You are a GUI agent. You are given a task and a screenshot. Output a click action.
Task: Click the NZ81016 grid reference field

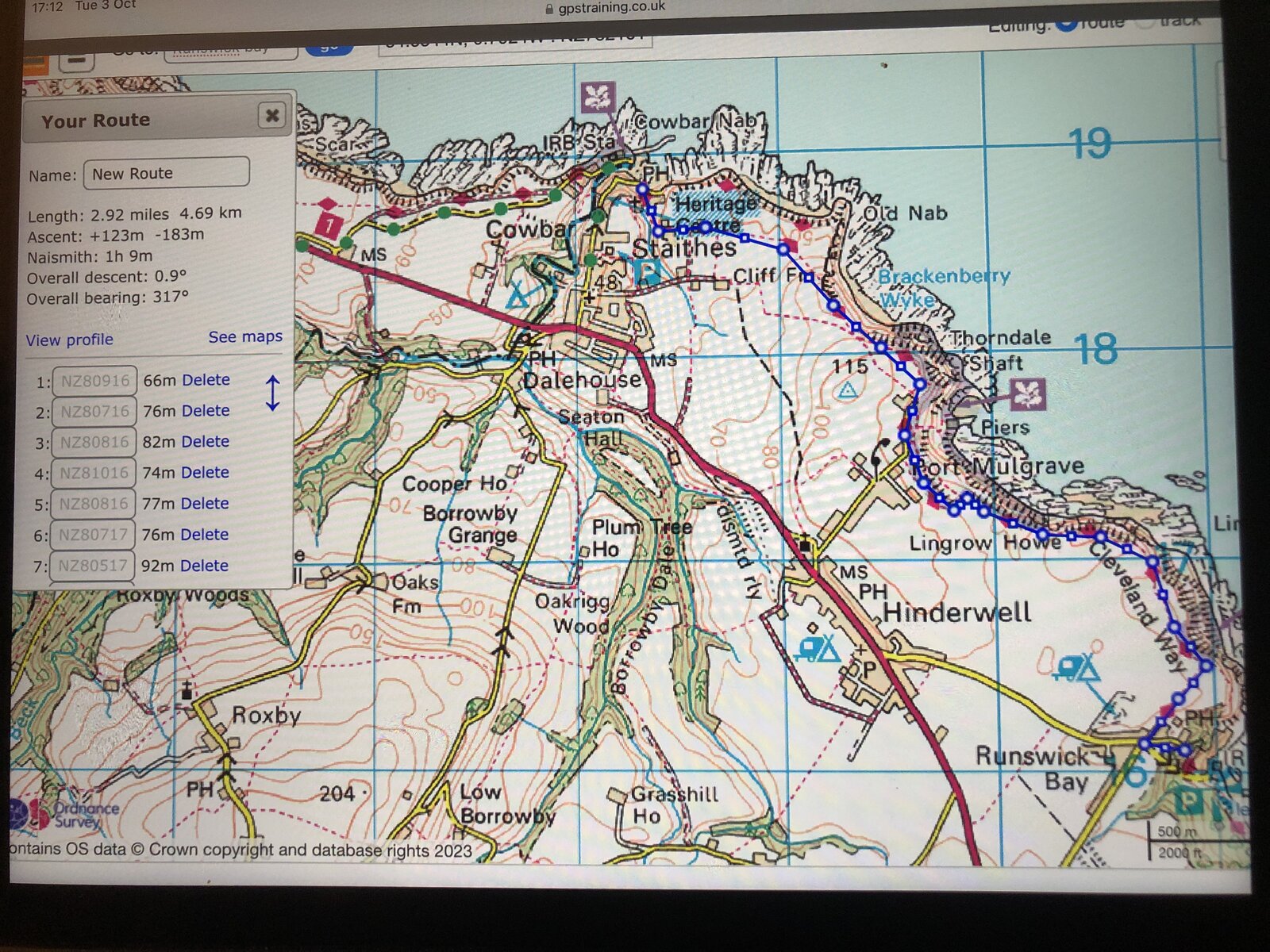94,473
